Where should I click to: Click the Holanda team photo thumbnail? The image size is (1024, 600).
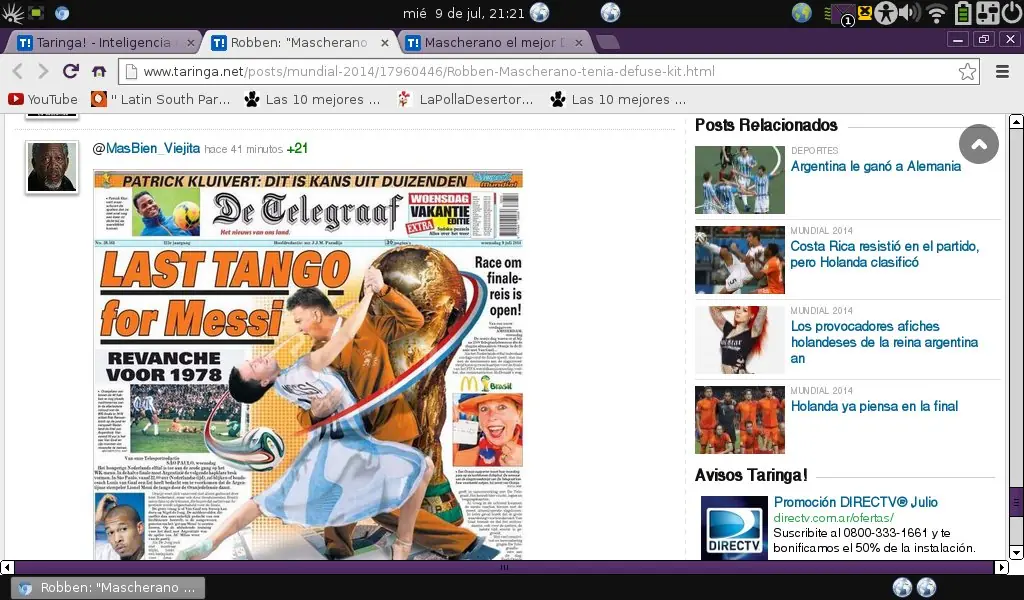click(x=740, y=420)
